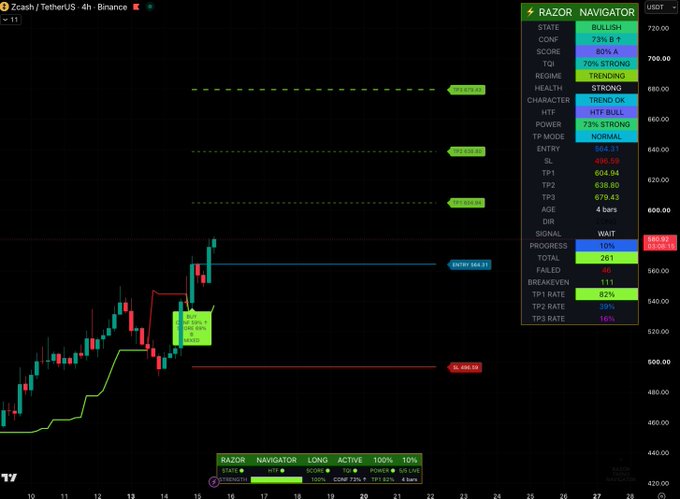The image size is (680, 499).
Task: Click the SIGNAL value WAIT
Action: [x=606, y=234]
